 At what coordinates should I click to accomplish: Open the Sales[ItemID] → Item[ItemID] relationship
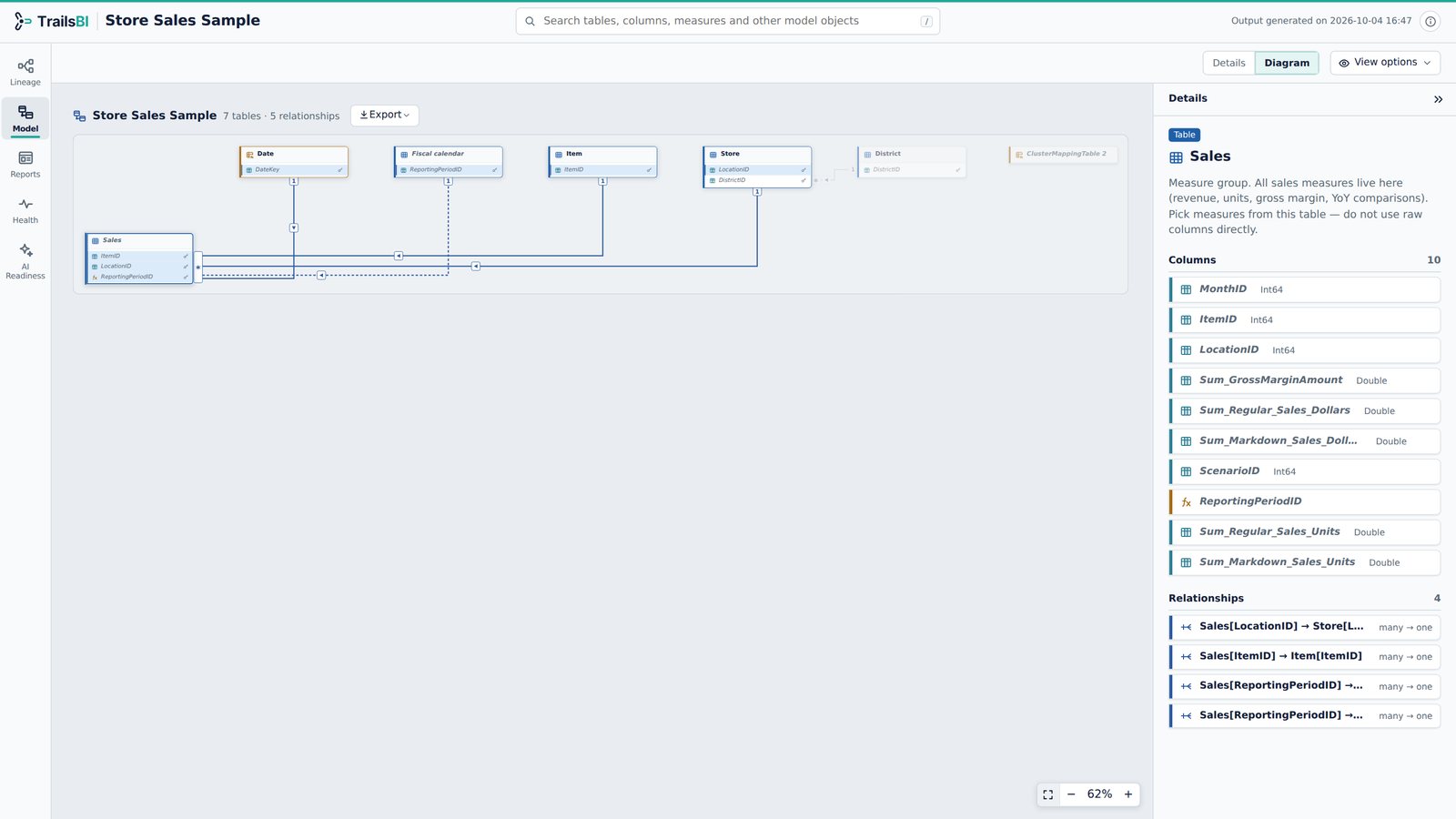[x=1305, y=657]
